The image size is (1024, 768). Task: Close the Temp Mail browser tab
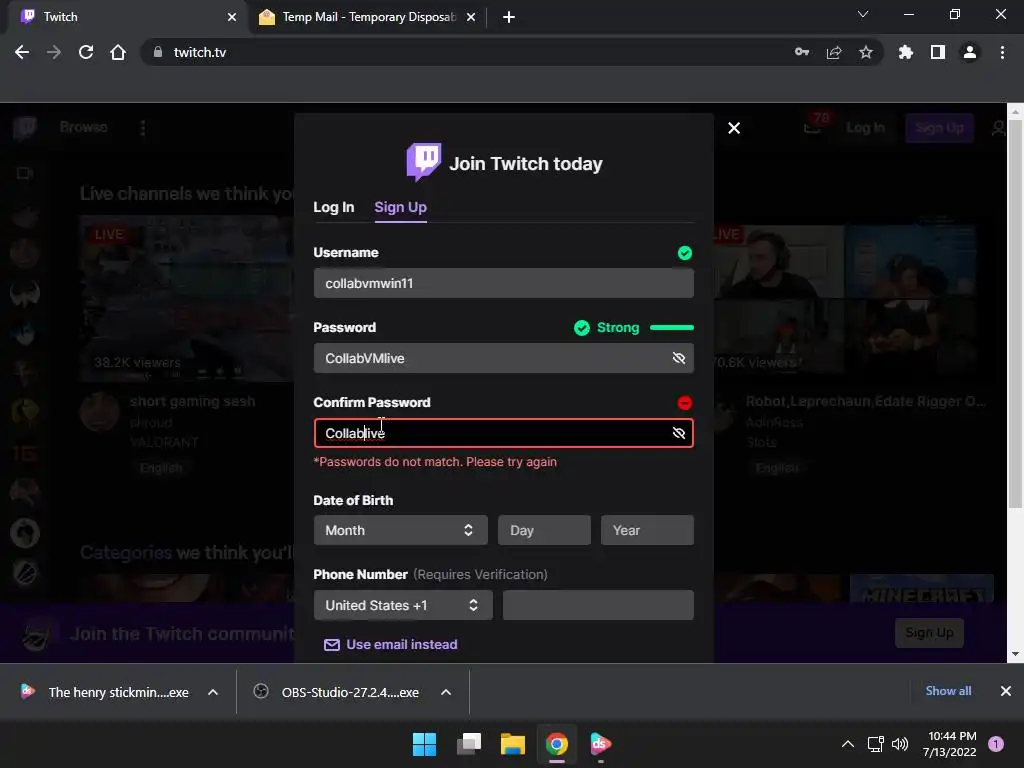(471, 17)
